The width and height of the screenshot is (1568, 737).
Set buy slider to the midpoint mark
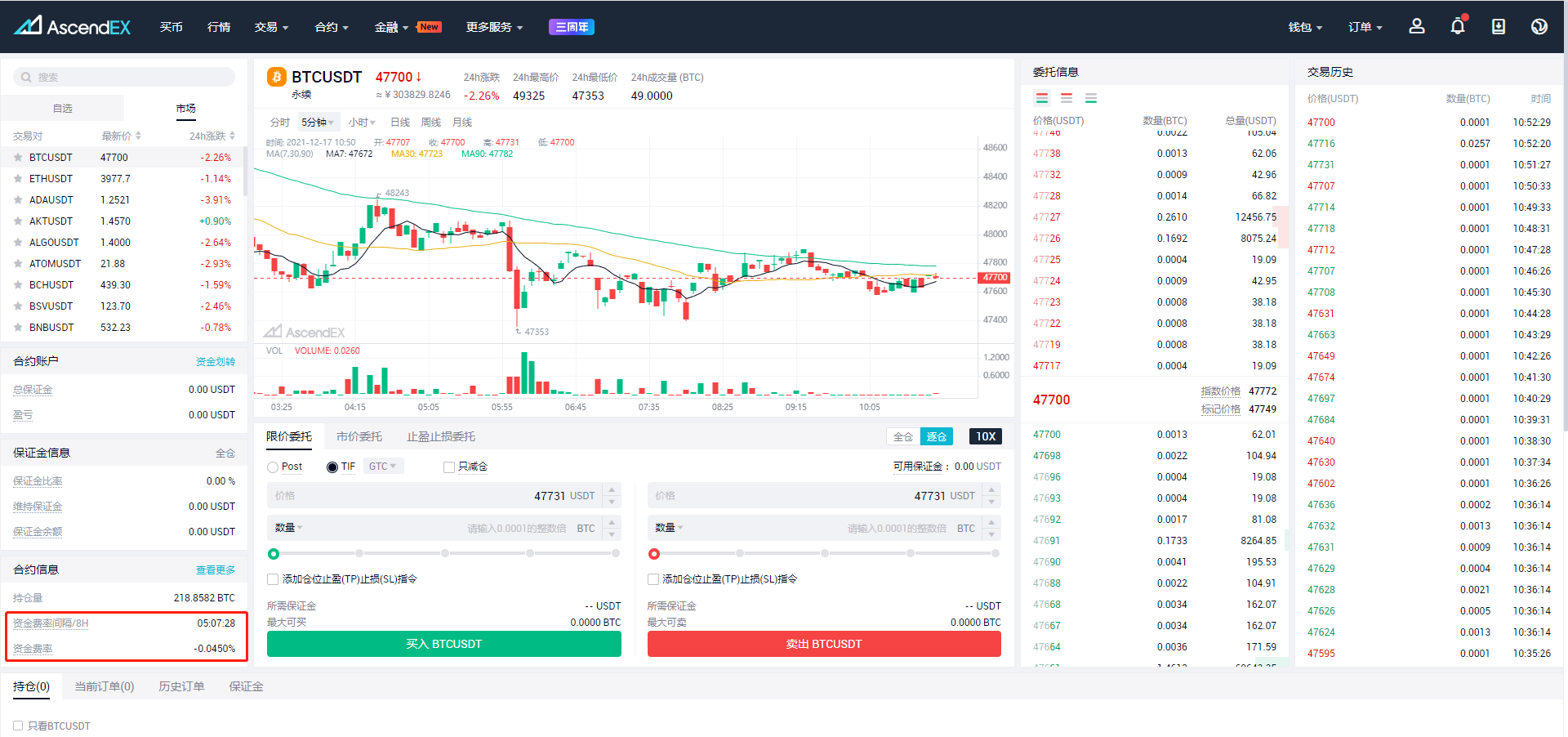[x=445, y=553]
